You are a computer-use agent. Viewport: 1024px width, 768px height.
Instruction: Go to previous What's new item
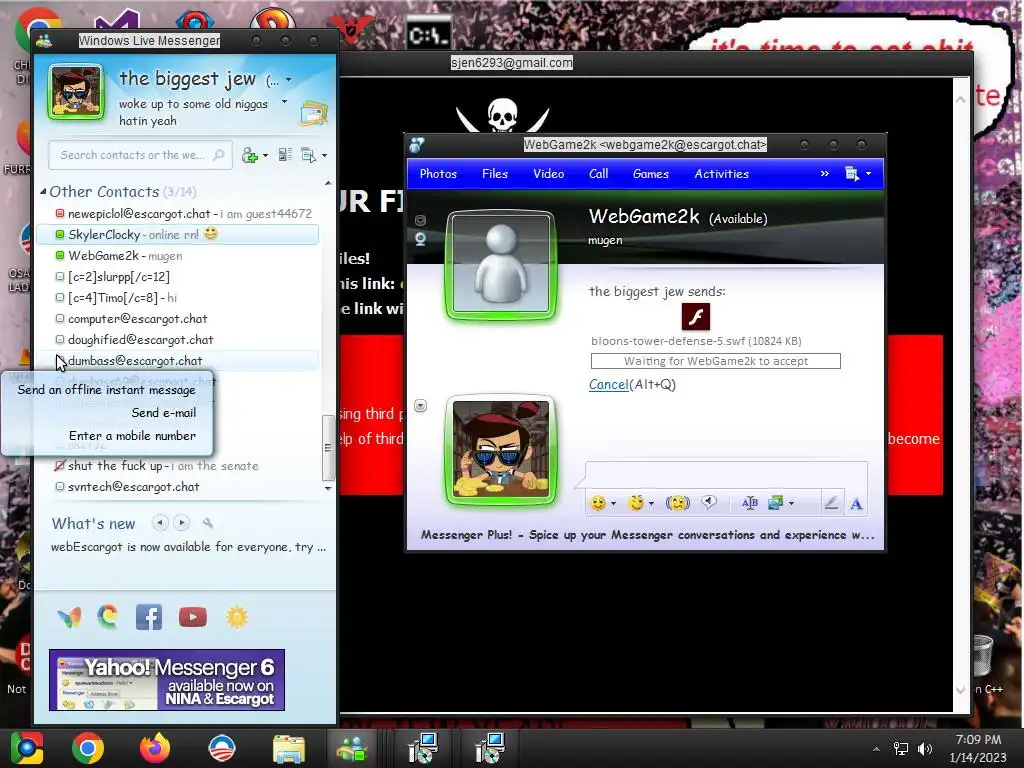tap(160, 522)
